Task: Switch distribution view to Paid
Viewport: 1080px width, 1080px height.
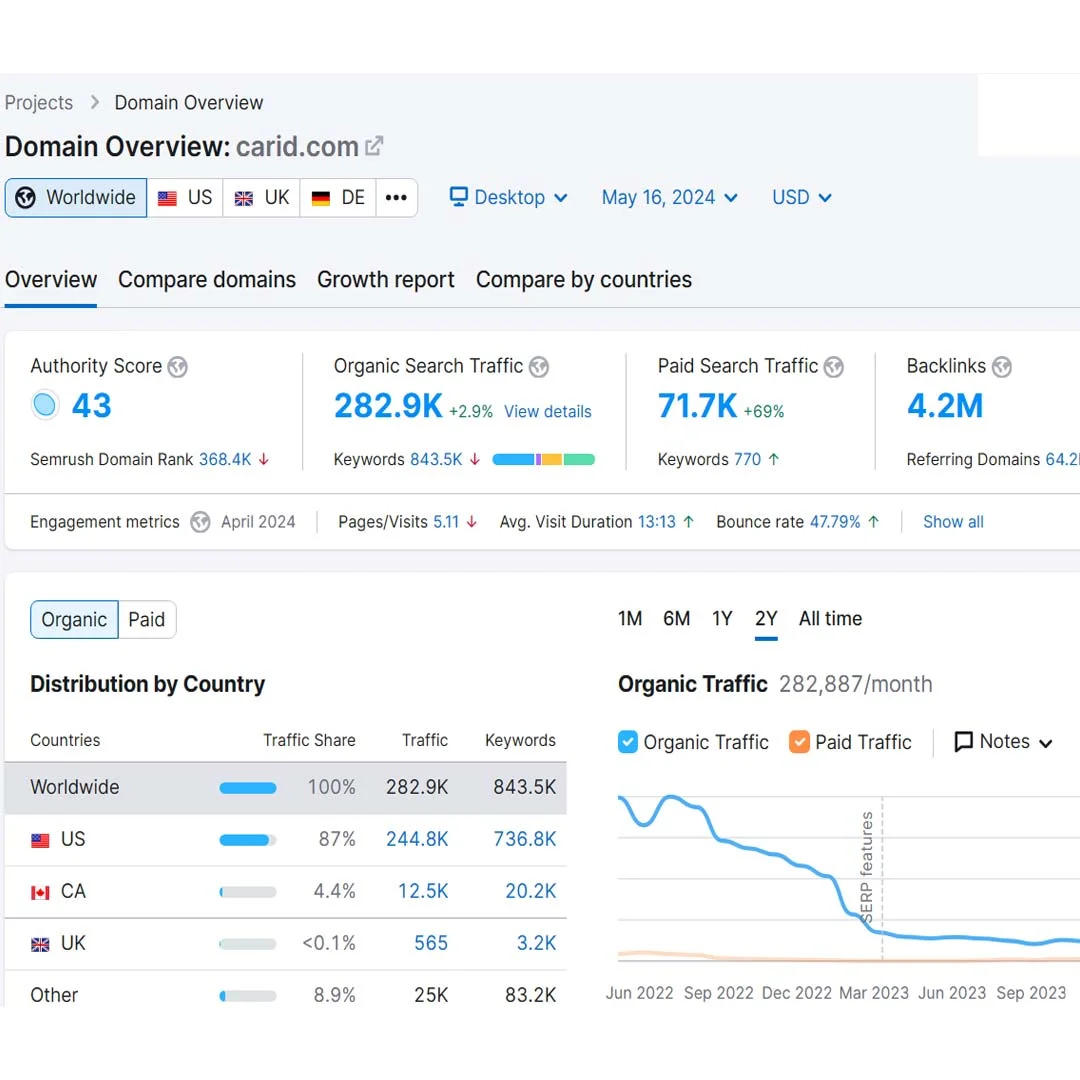Action: pos(147,620)
